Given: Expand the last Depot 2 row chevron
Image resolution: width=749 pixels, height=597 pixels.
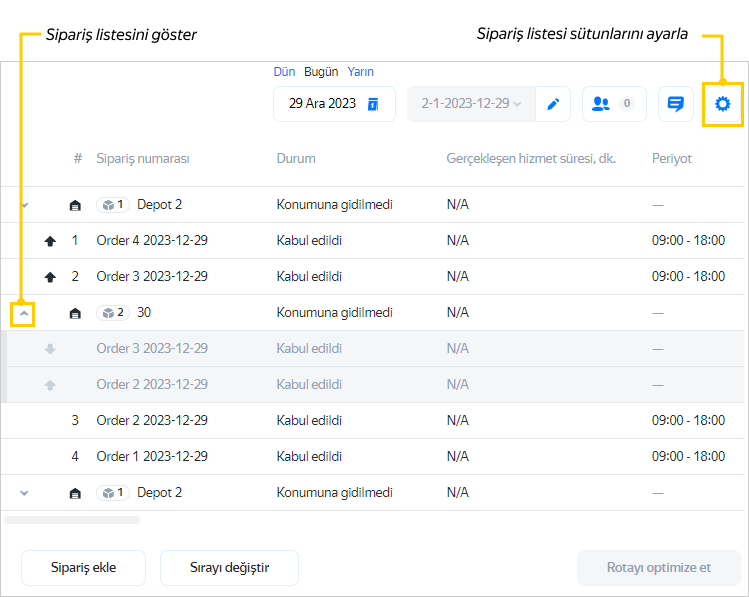Looking at the screenshot, I should pyautogui.click(x=25, y=493).
